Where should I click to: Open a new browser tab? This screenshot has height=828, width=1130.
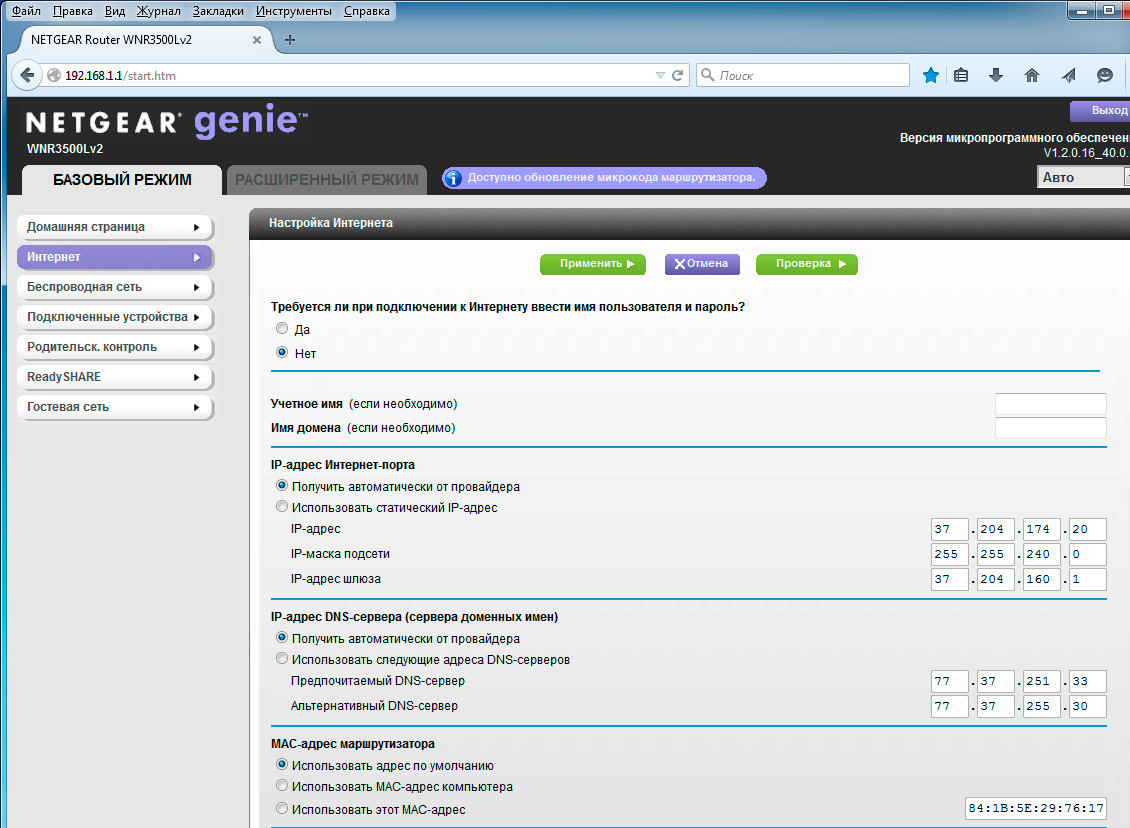pos(290,40)
